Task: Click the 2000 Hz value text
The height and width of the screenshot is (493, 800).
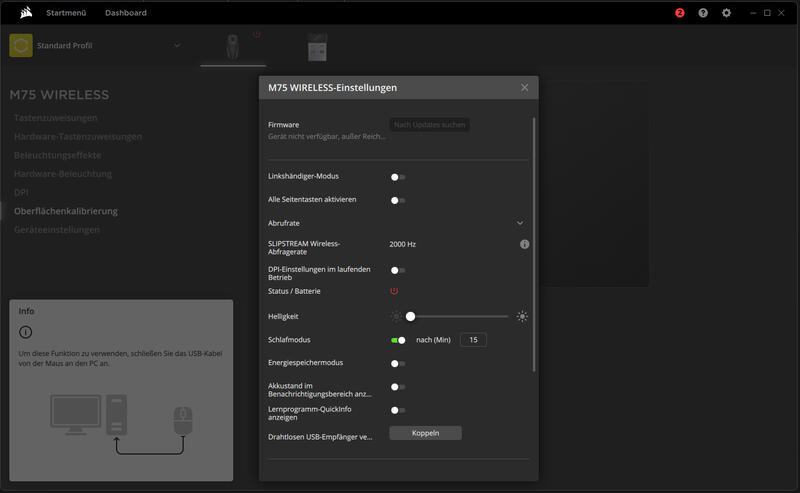Action: click(x=403, y=244)
